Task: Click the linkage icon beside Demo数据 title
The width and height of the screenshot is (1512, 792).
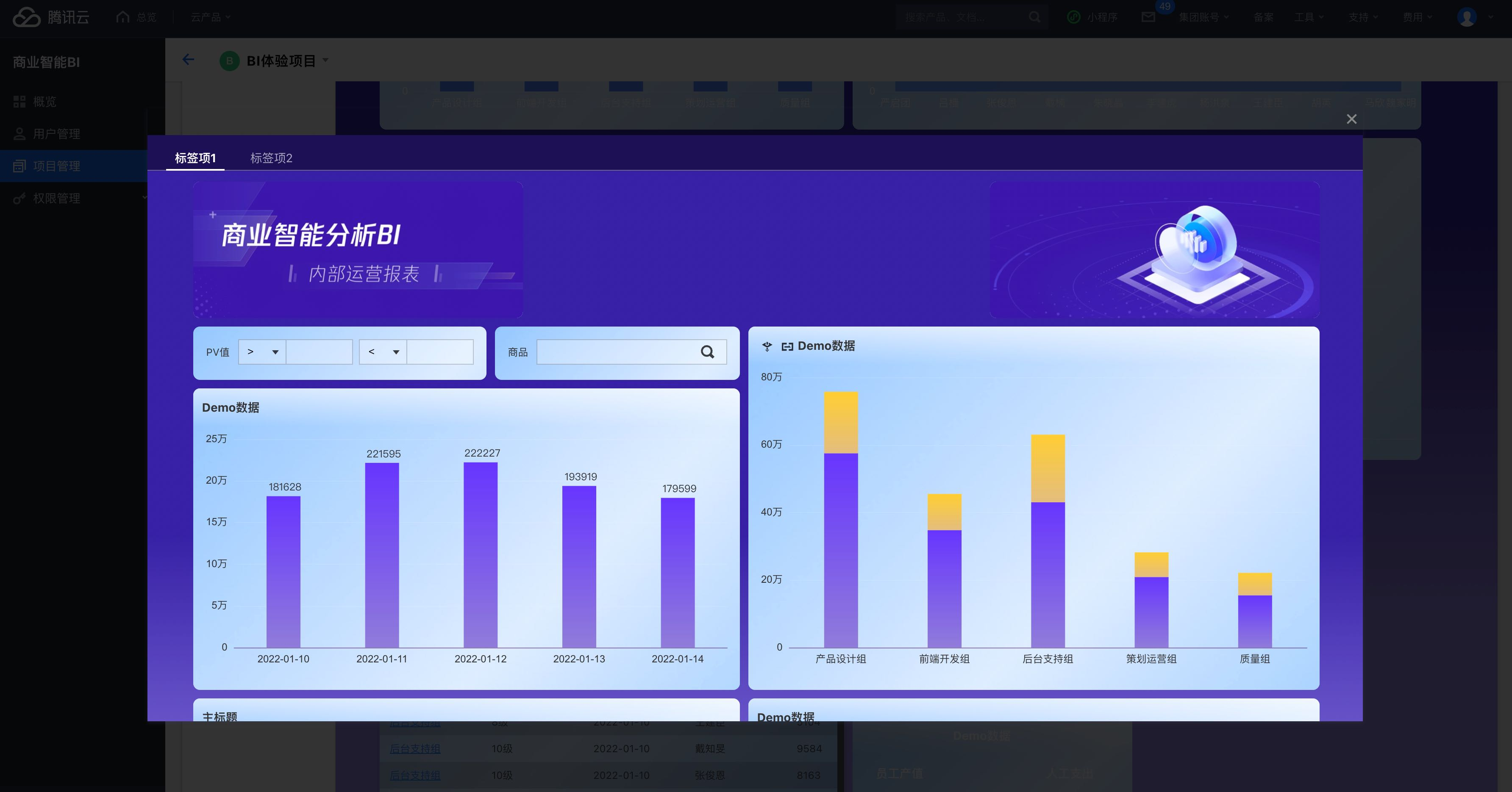Action: tap(787, 347)
